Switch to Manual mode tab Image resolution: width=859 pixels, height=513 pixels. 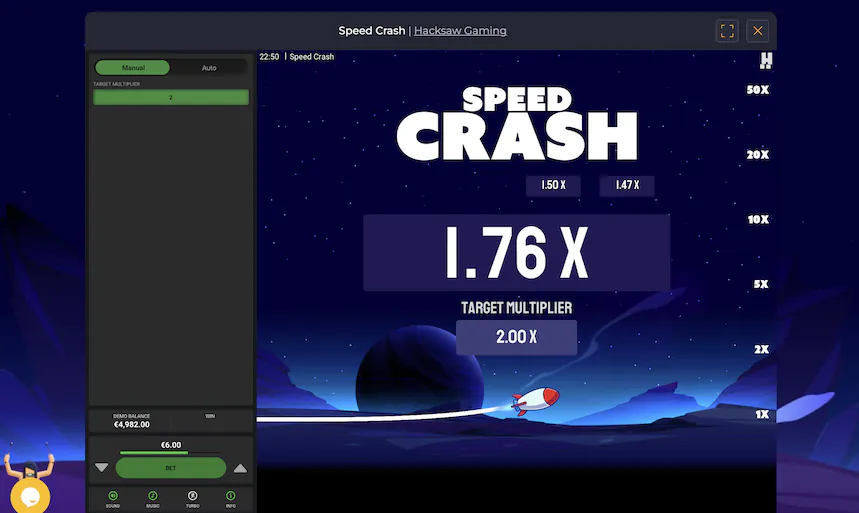pos(133,67)
